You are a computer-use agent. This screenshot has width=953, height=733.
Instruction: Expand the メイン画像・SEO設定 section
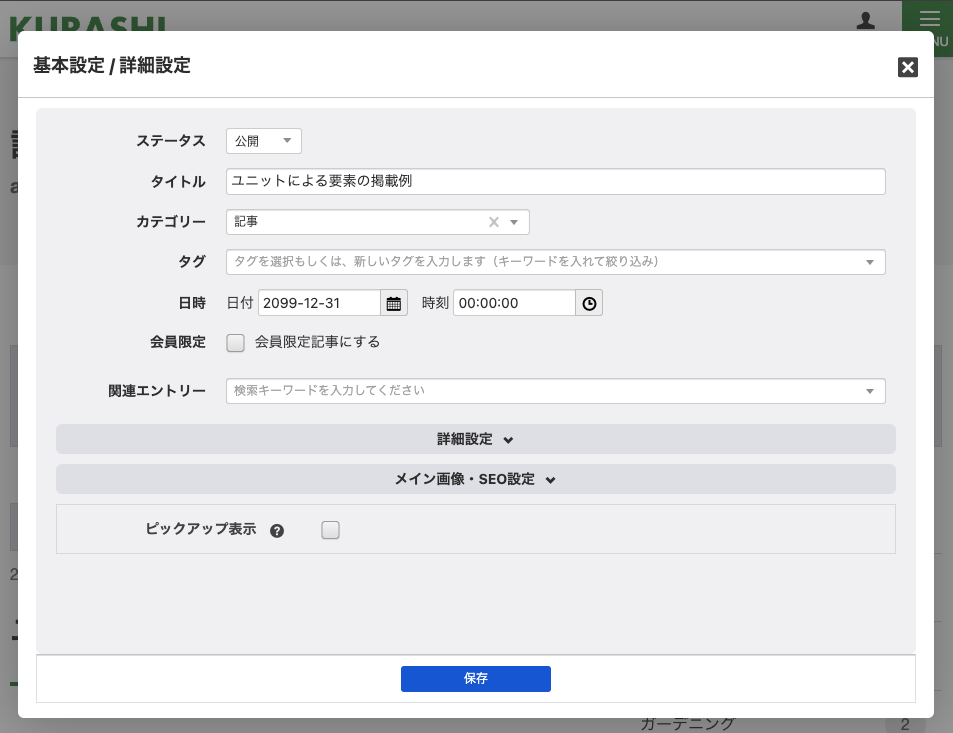pos(475,479)
